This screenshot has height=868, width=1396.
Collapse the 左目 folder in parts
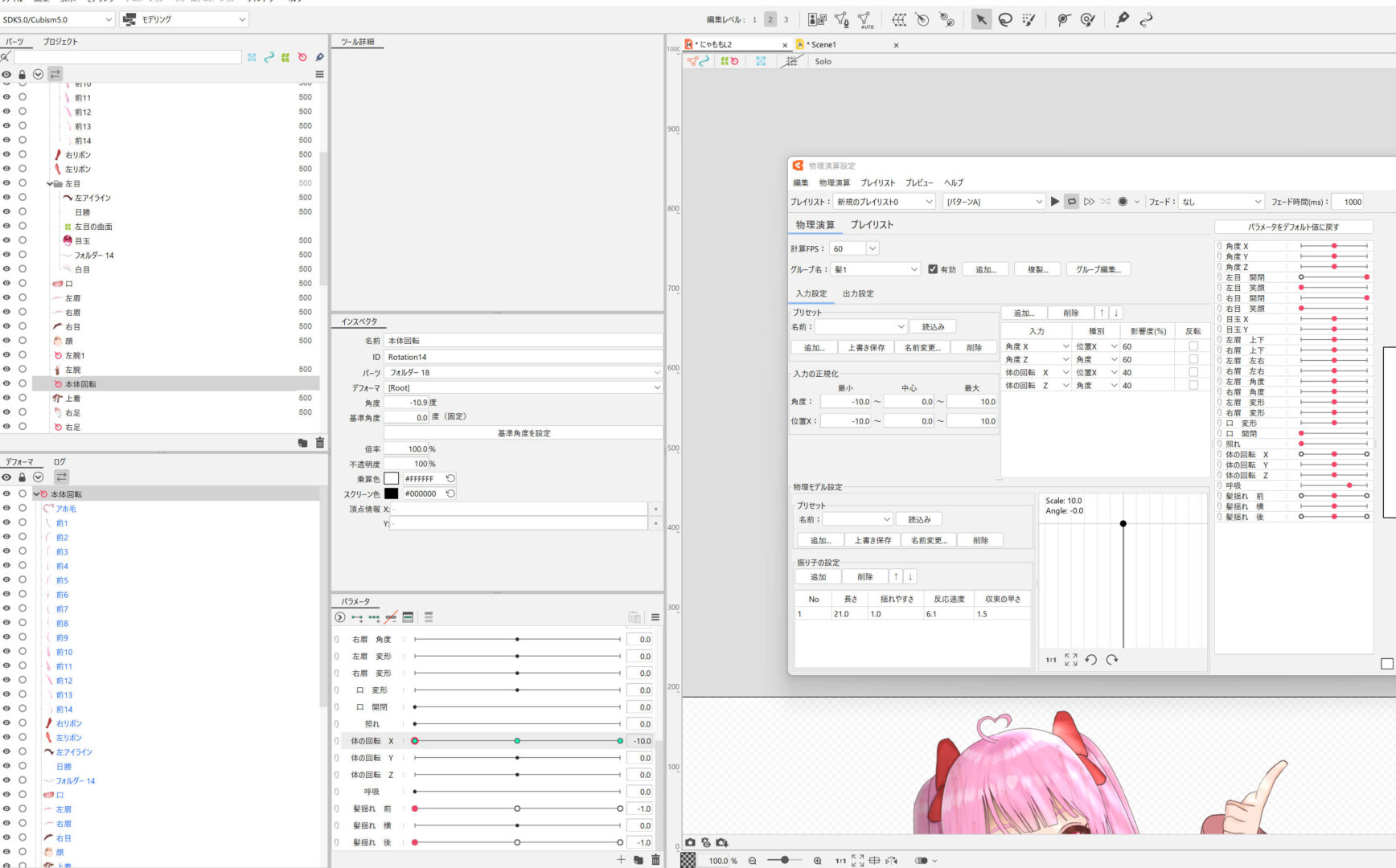(51, 183)
